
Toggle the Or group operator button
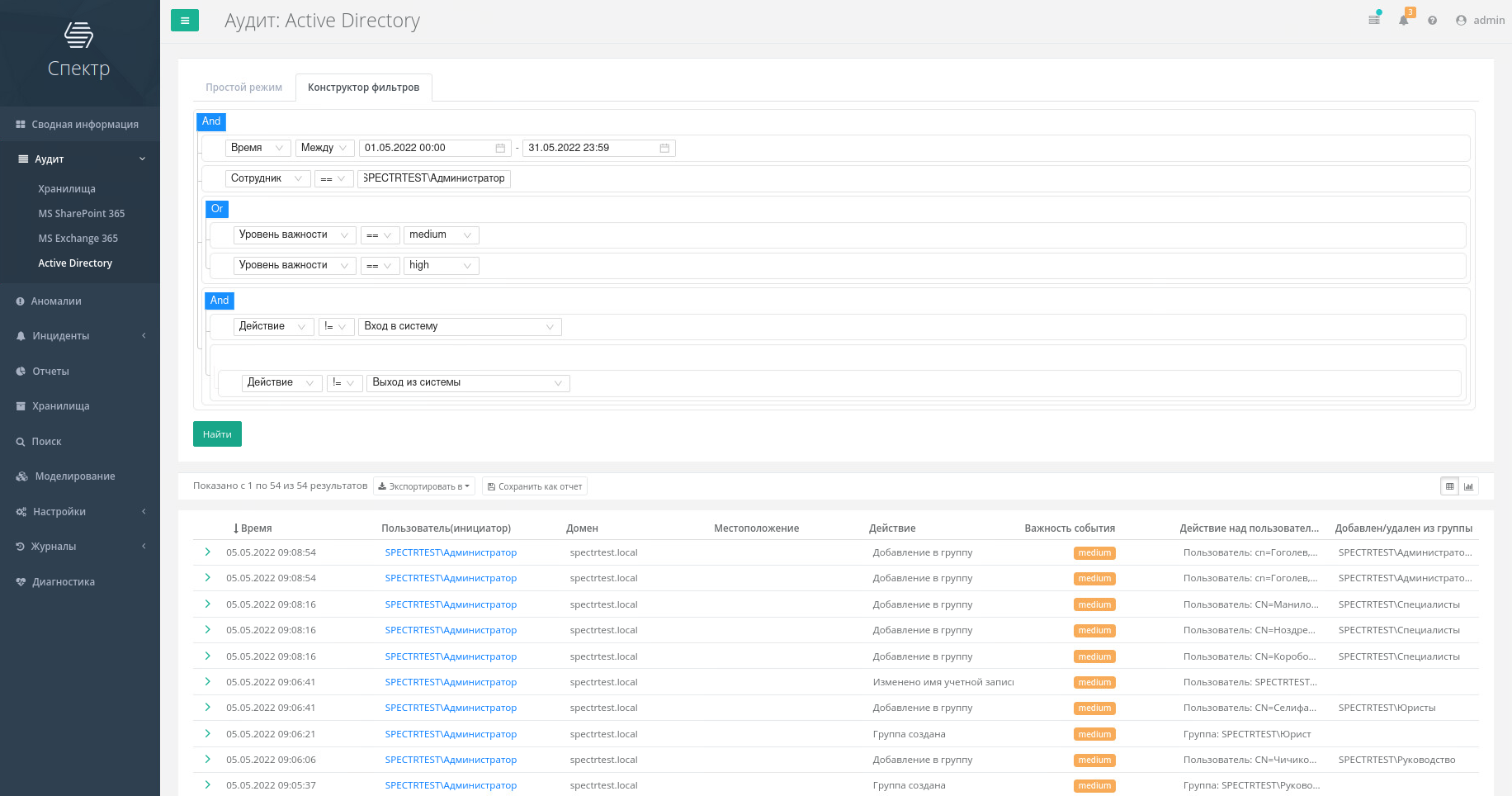[217, 209]
